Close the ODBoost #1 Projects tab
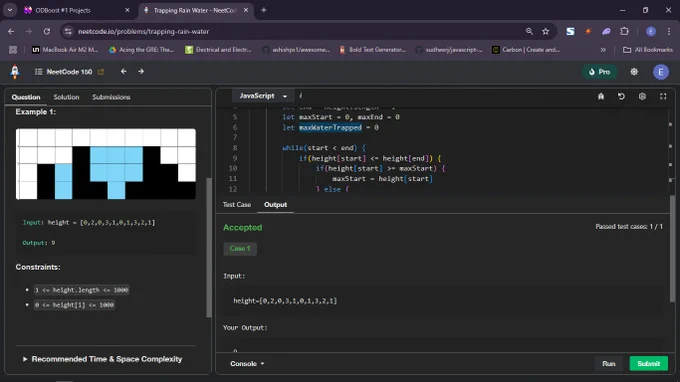Viewport: 680px width, 382px height. click(127, 10)
